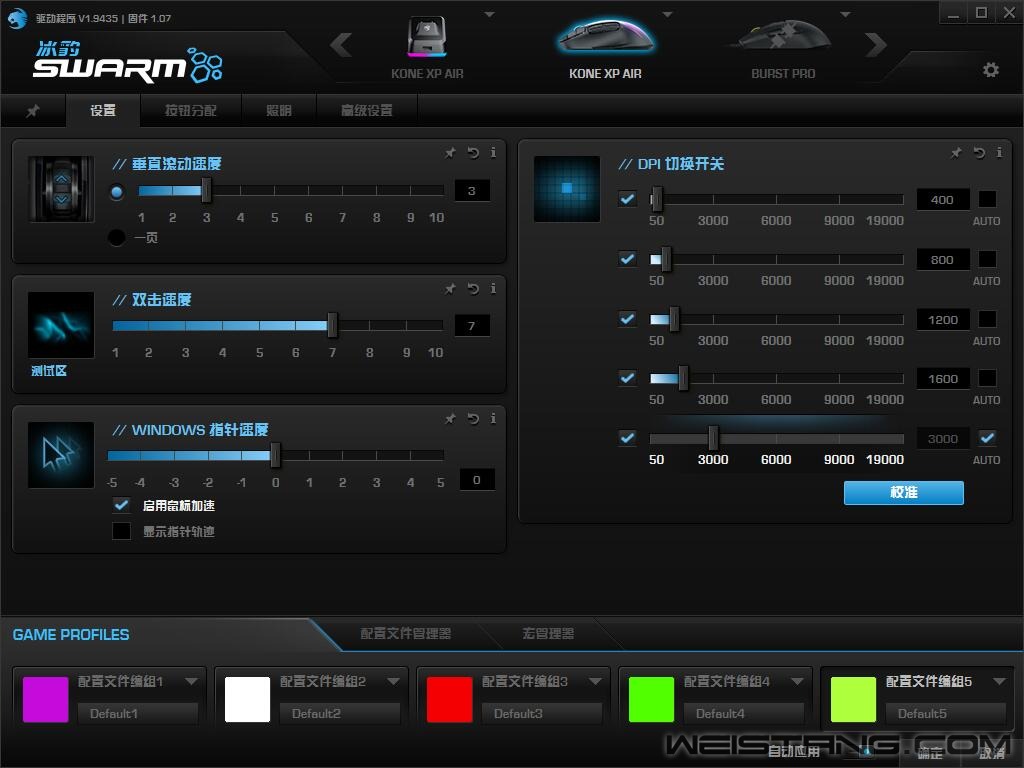Select the highlighted KONE XP AIR mouse thumbnail
The image size is (1024, 768).
[605, 37]
